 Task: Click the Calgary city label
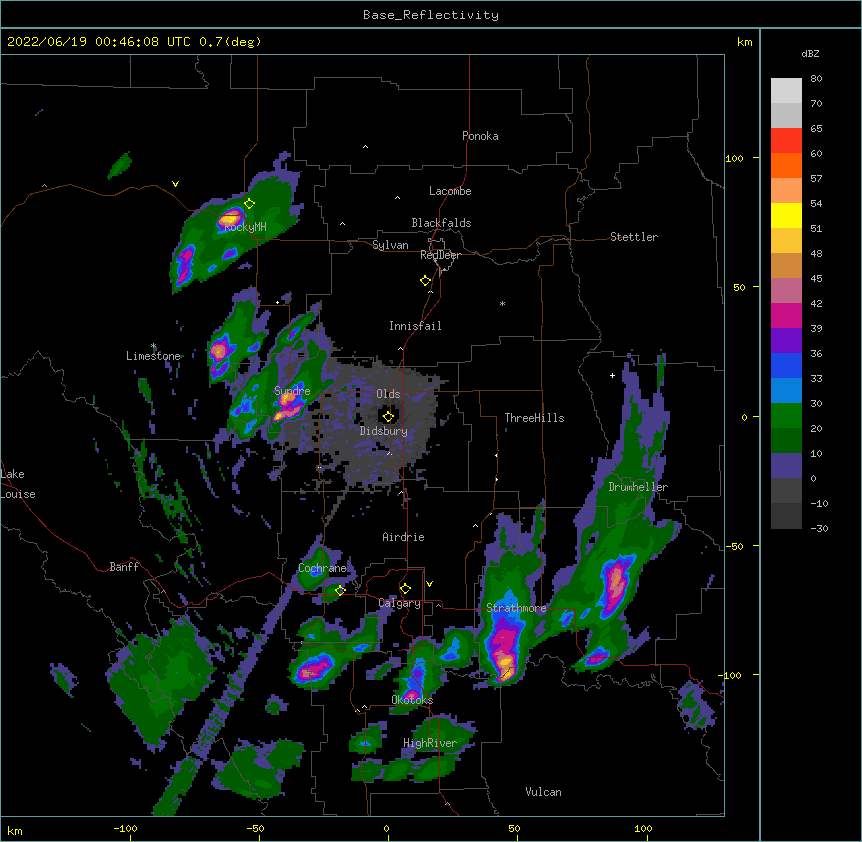[399, 603]
